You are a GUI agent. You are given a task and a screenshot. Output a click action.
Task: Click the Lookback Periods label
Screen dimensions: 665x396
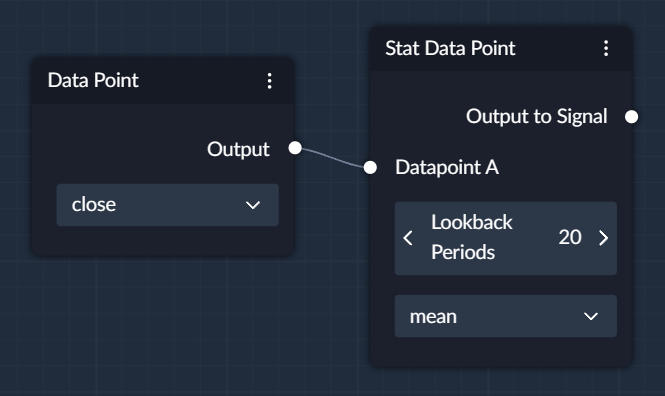(x=472, y=237)
